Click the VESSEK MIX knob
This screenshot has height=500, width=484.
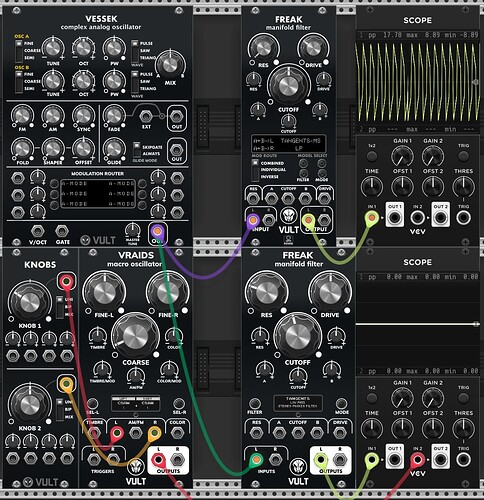pos(170,65)
